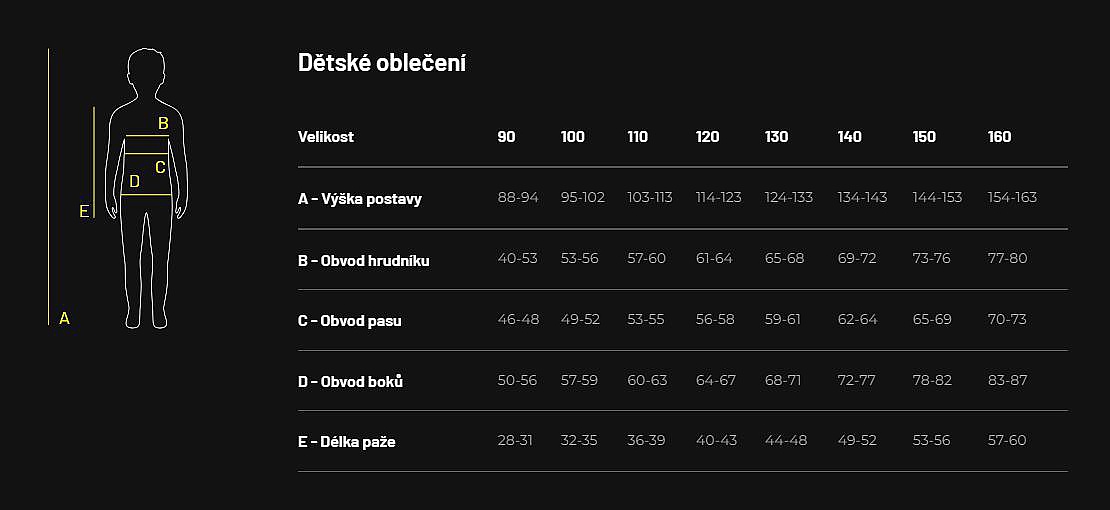Image resolution: width=1110 pixels, height=510 pixels.
Task: Click the "Dětské oblečení" heading
Action: pos(382,63)
